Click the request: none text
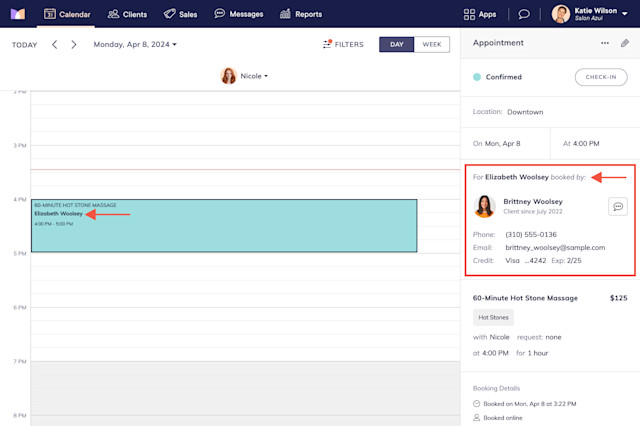The width and height of the screenshot is (640, 426). point(539,337)
